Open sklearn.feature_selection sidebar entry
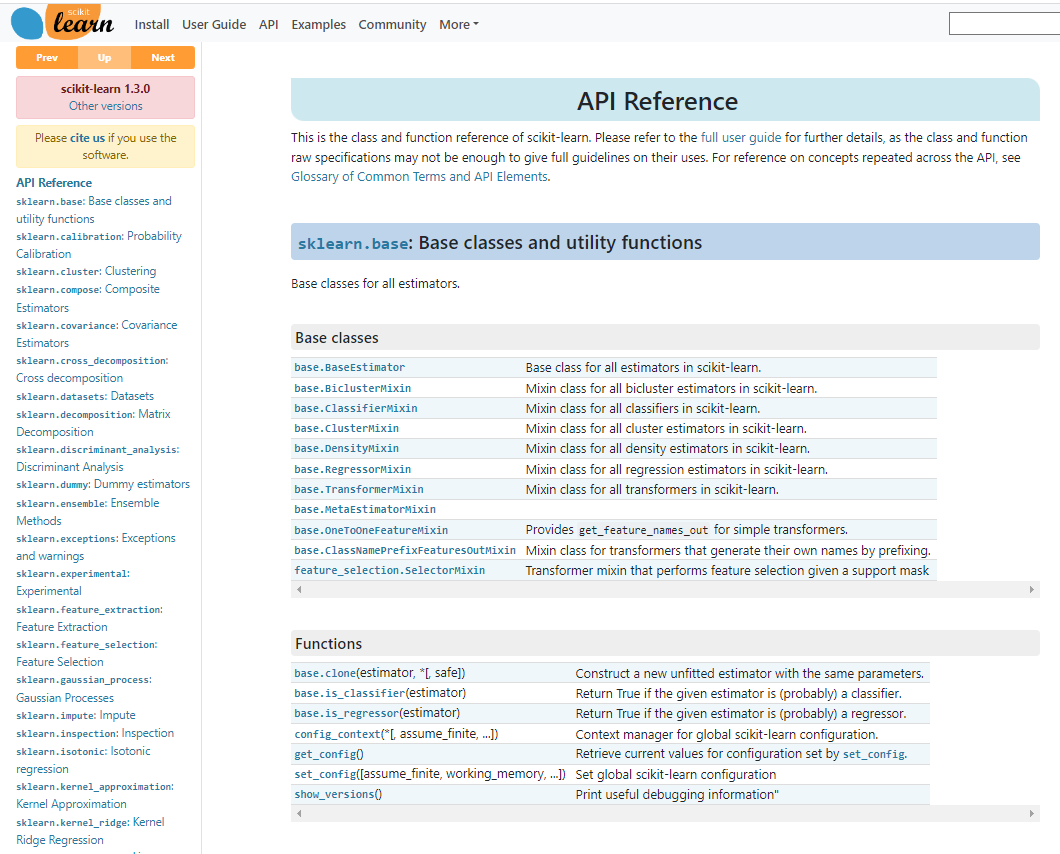The image size is (1060, 854). tap(87, 653)
